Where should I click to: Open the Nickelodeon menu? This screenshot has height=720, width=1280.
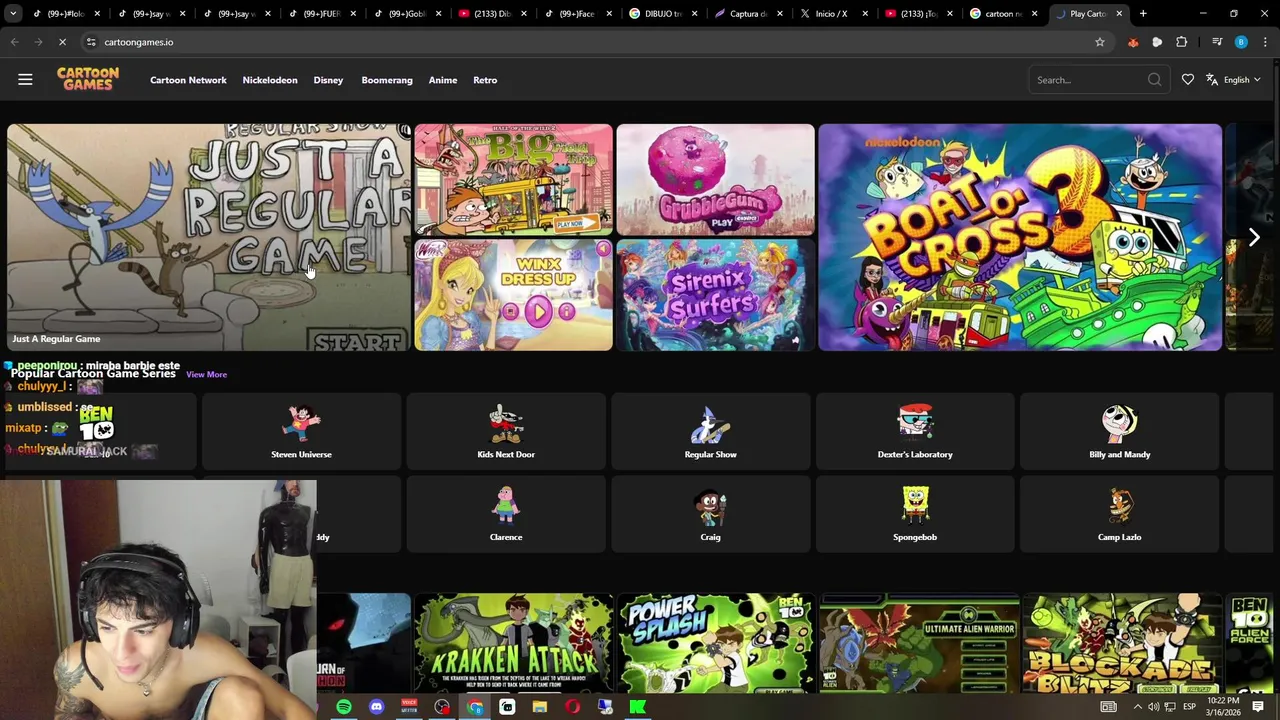[270, 80]
